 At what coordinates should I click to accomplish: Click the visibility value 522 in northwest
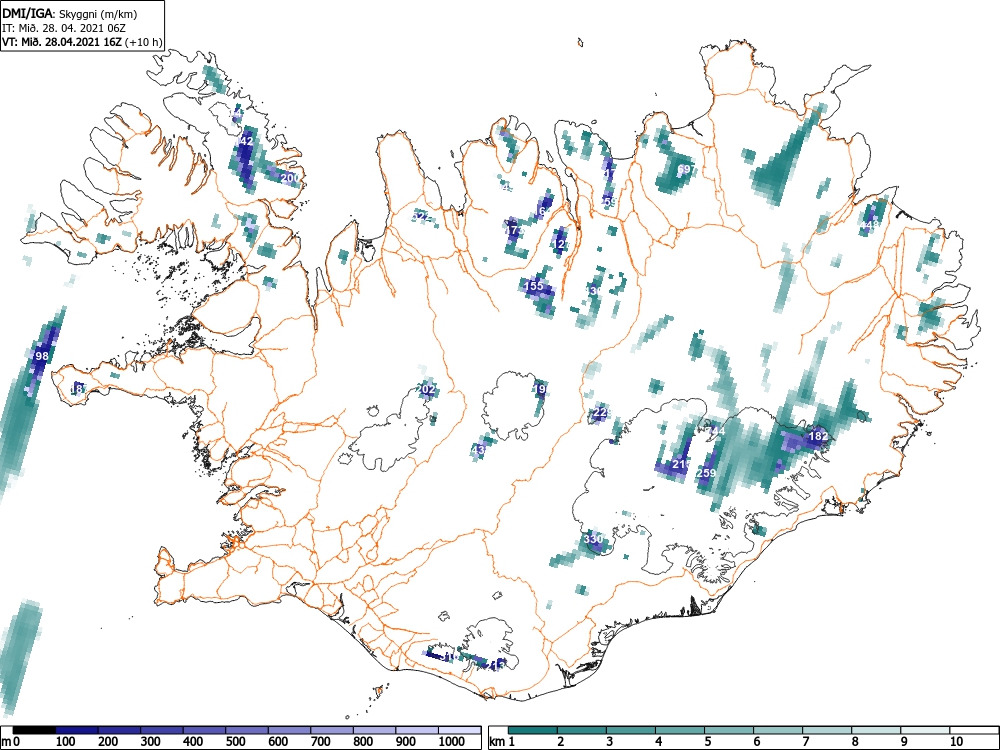pyautogui.click(x=421, y=217)
